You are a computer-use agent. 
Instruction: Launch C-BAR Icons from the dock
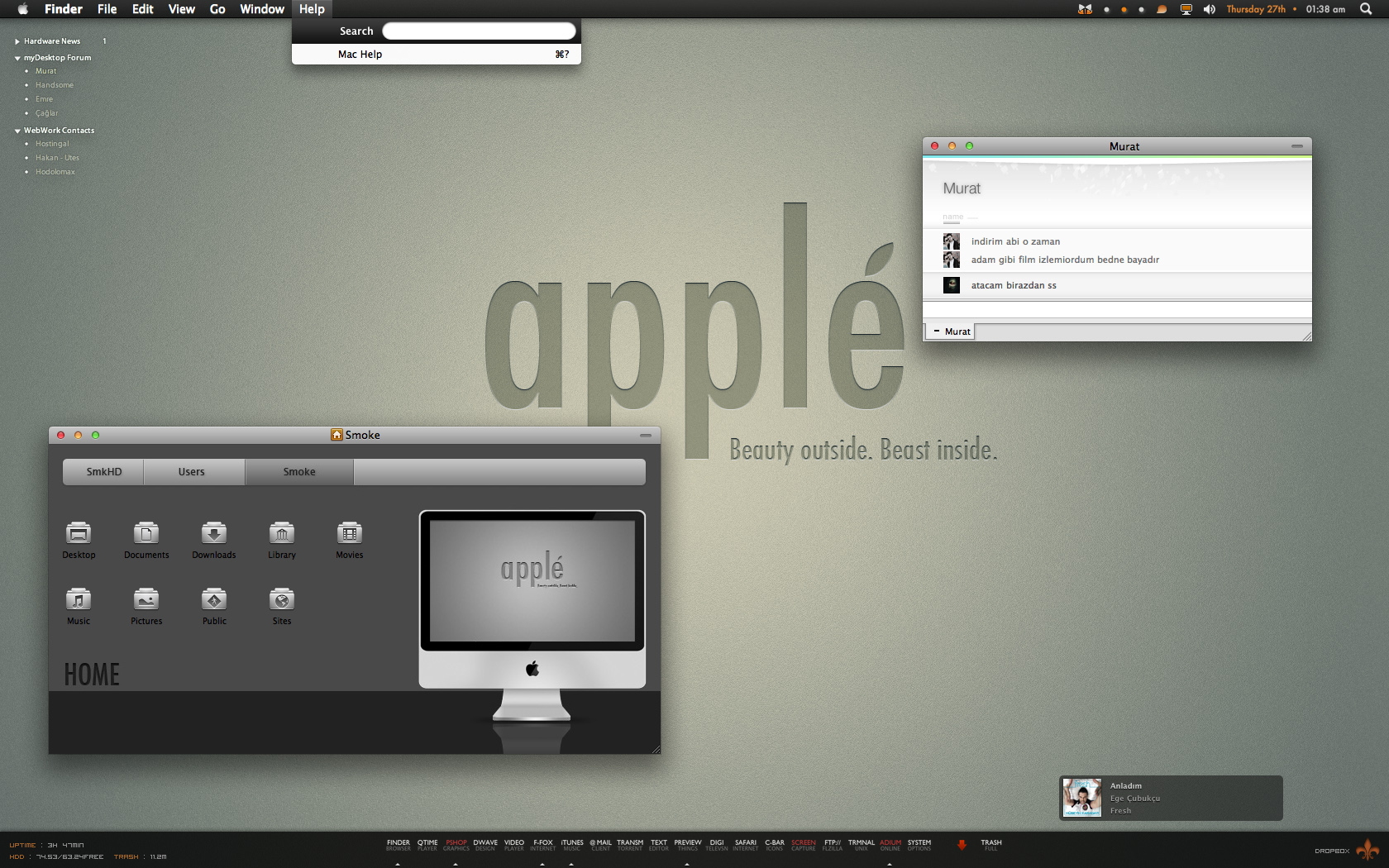(x=775, y=845)
